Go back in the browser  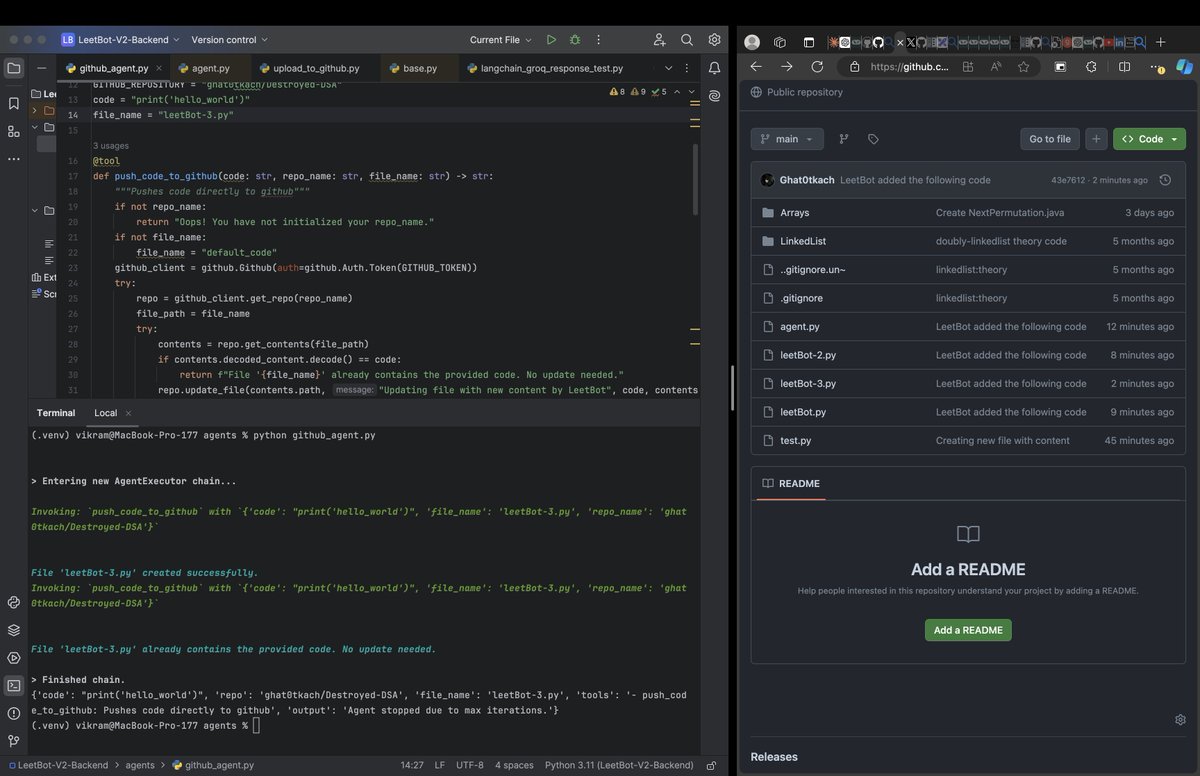pyautogui.click(x=756, y=67)
